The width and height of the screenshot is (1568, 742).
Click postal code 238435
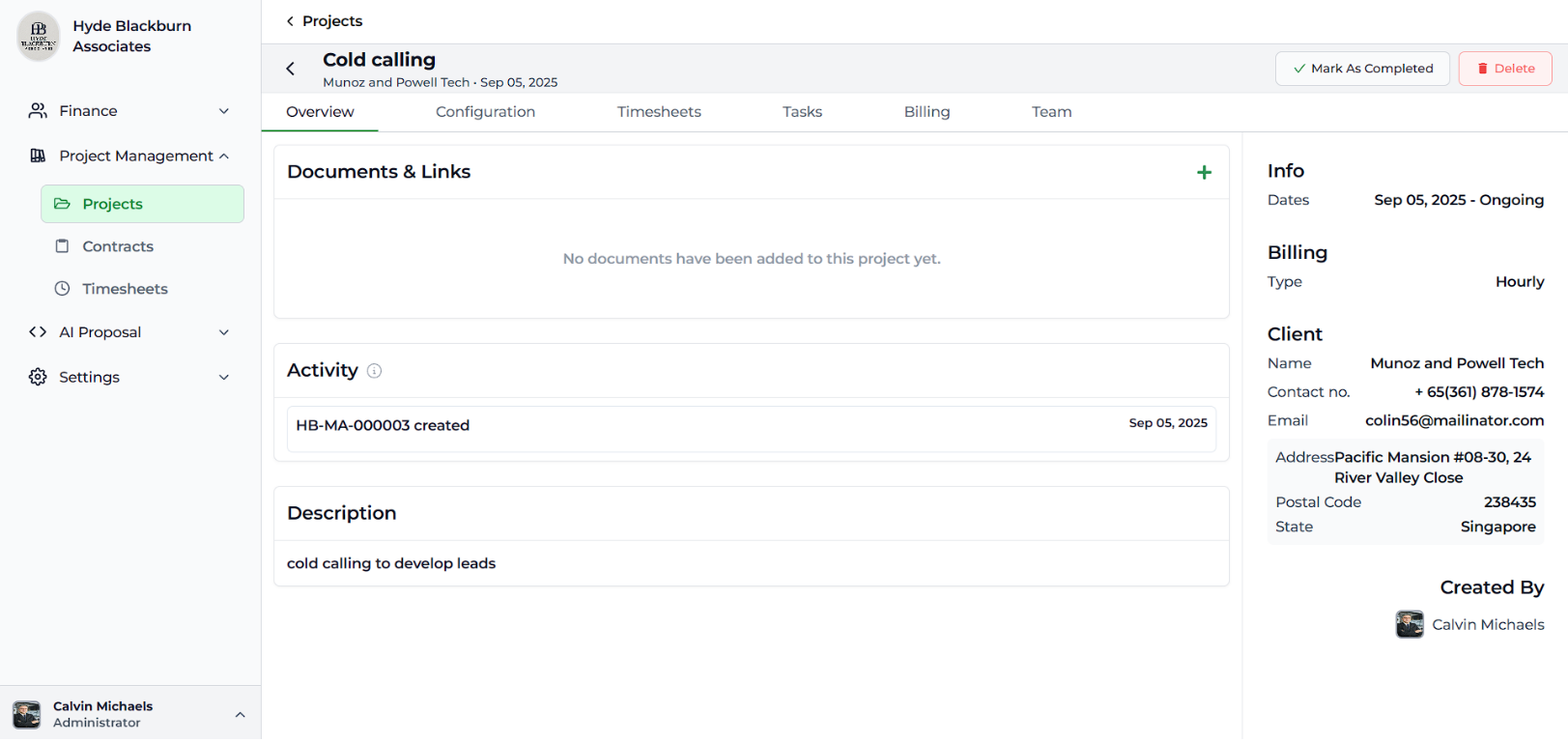(x=1510, y=502)
